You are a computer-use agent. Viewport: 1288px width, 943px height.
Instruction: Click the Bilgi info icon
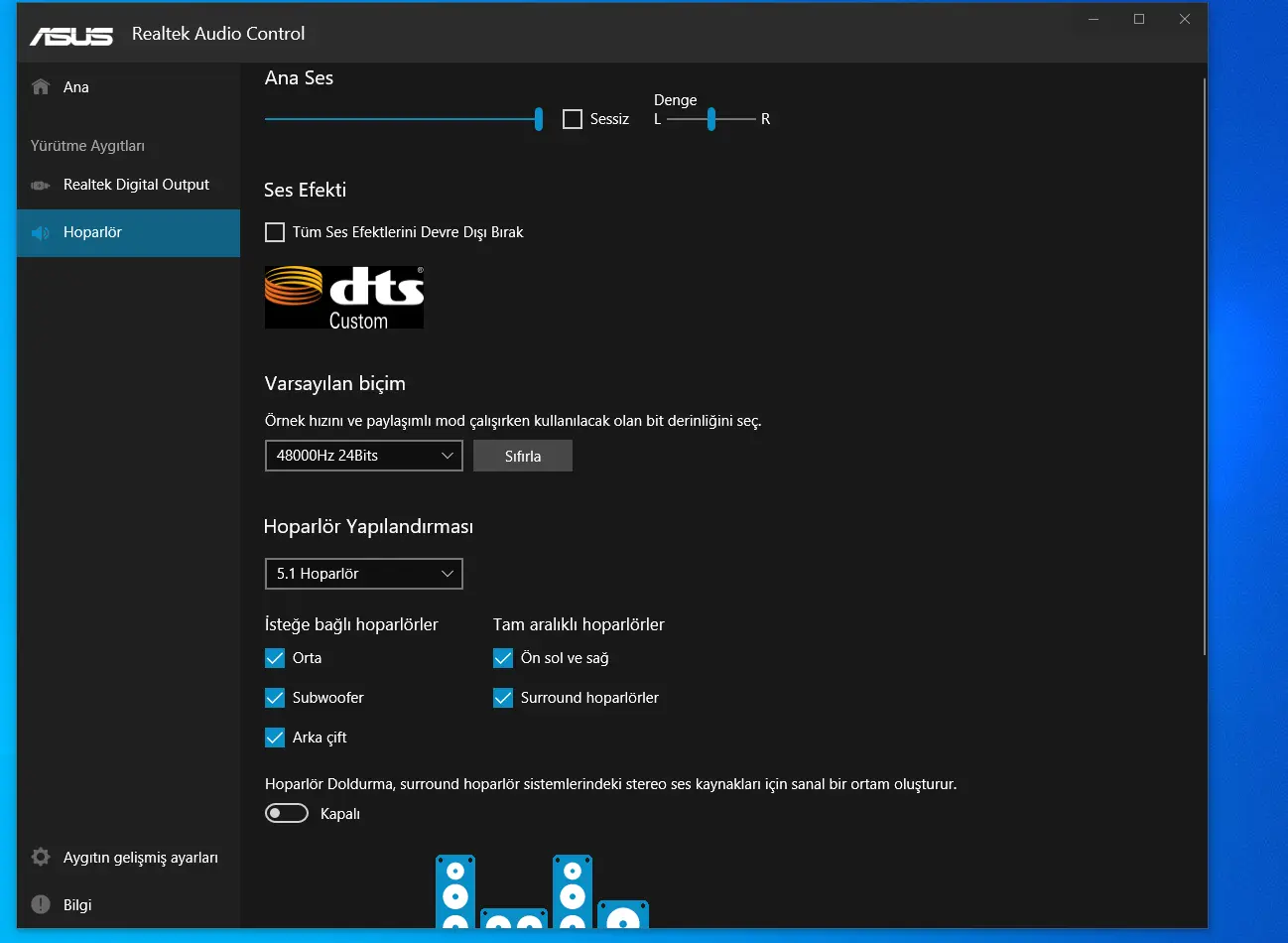(41, 904)
